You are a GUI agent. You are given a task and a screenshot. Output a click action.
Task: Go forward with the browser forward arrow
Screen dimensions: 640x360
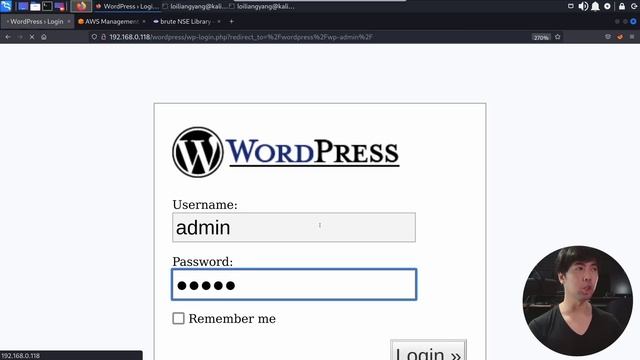(x=20, y=37)
